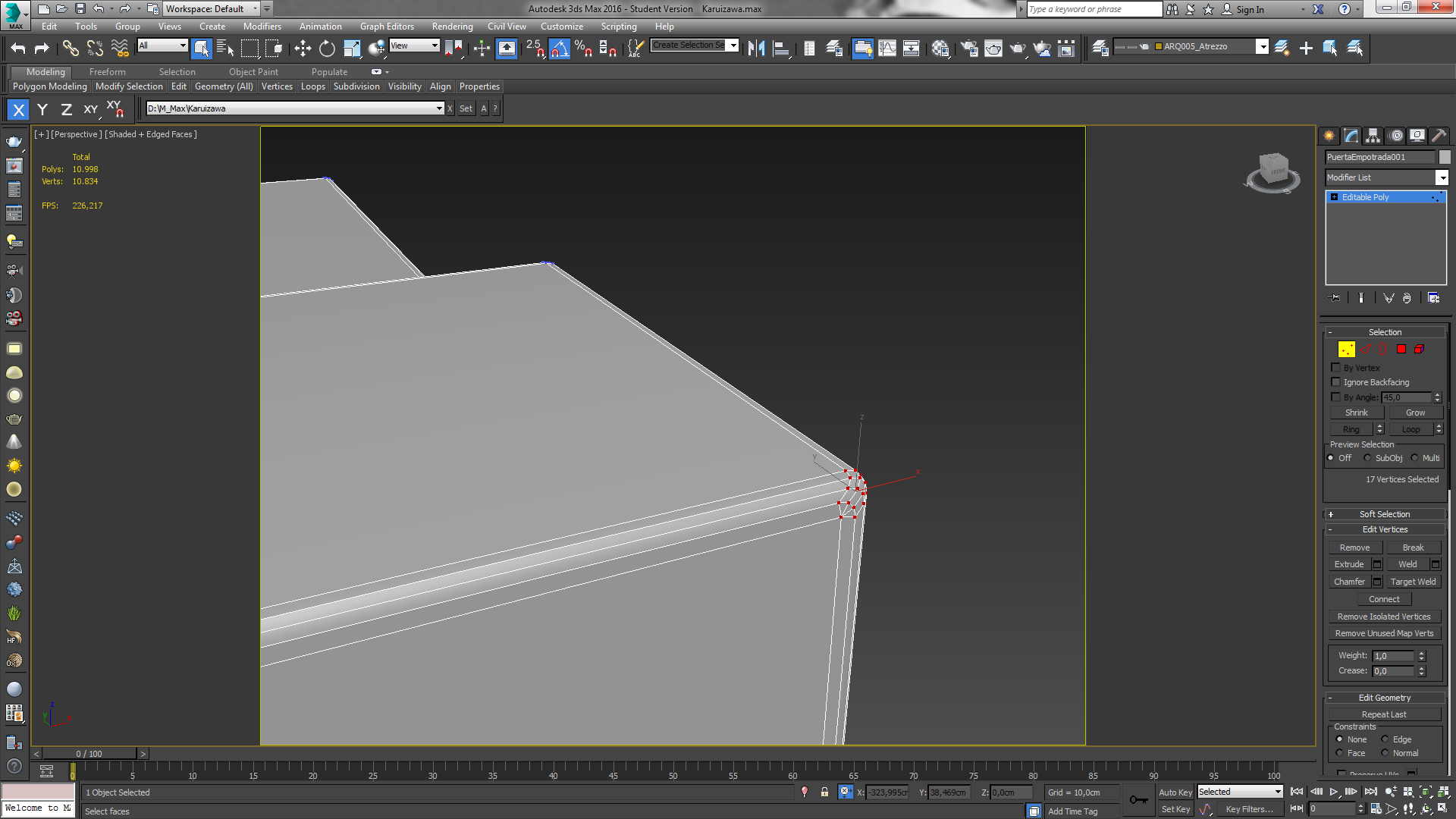Click the Mirror tool icon
Screen dimensions: 1456x819
point(756,49)
